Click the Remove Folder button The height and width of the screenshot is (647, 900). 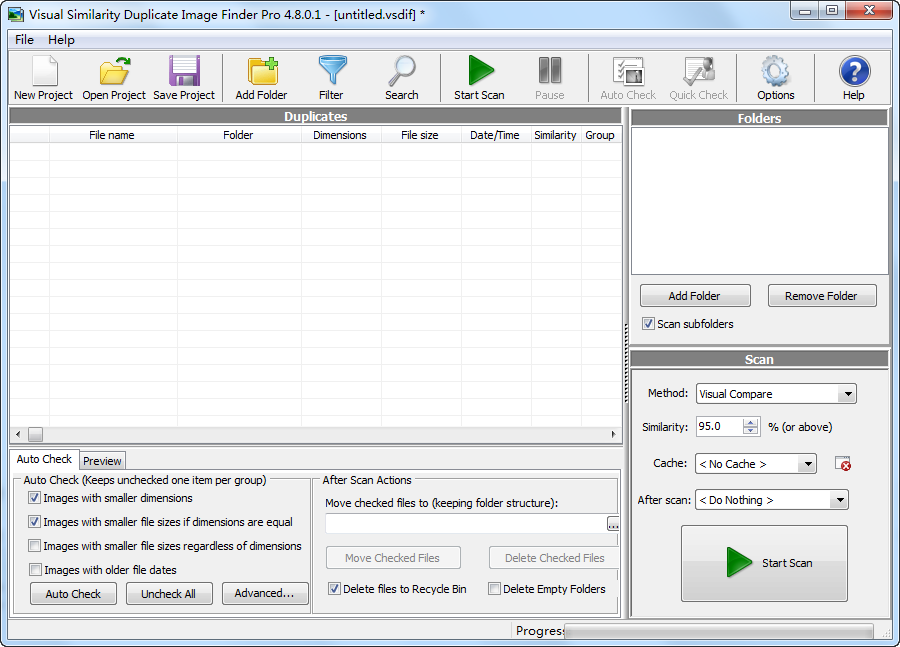821,296
